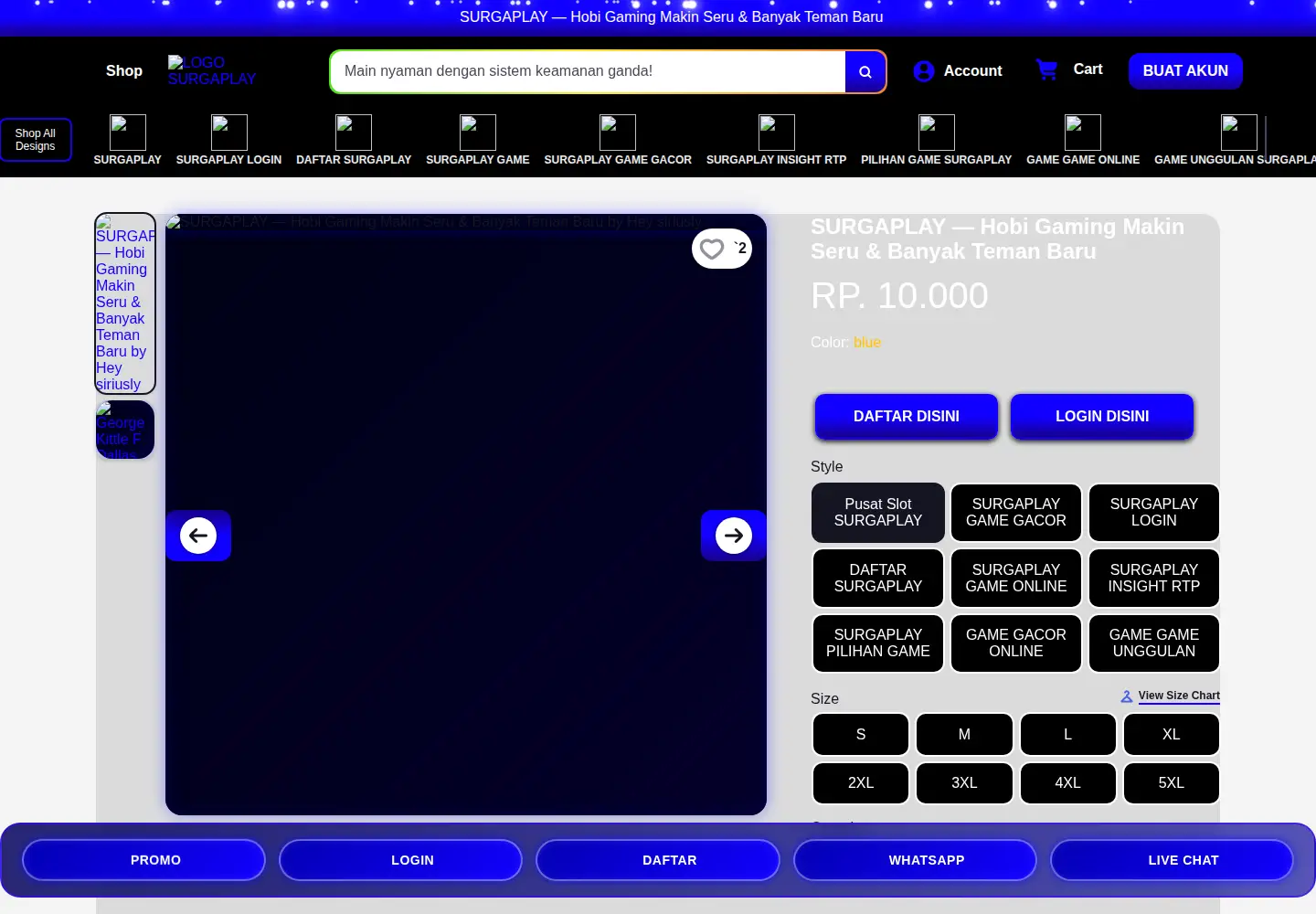Click the GAME UNGGULAN SURGAPLAY category icon
1316x914 pixels.
(x=1239, y=133)
